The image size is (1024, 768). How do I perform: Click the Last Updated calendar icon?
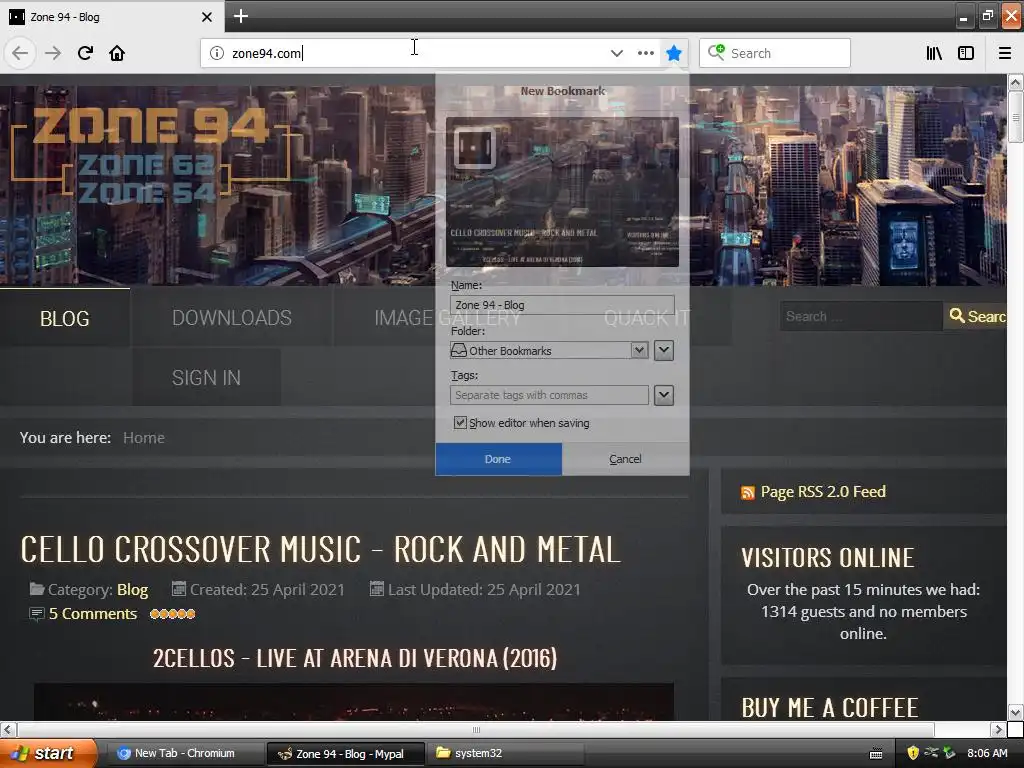(377, 589)
